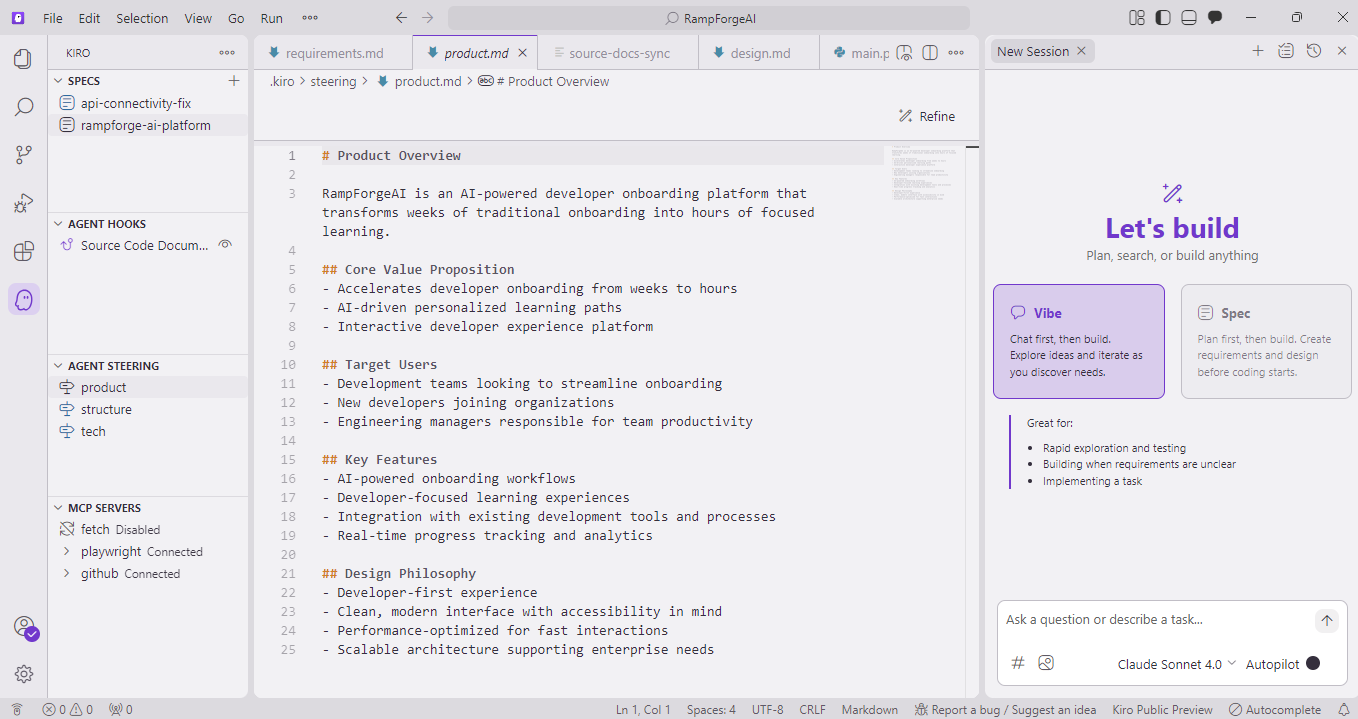Image resolution: width=1358 pixels, height=719 pixels.
Task: Go forward using the navigation arrow
Action: 428,18
